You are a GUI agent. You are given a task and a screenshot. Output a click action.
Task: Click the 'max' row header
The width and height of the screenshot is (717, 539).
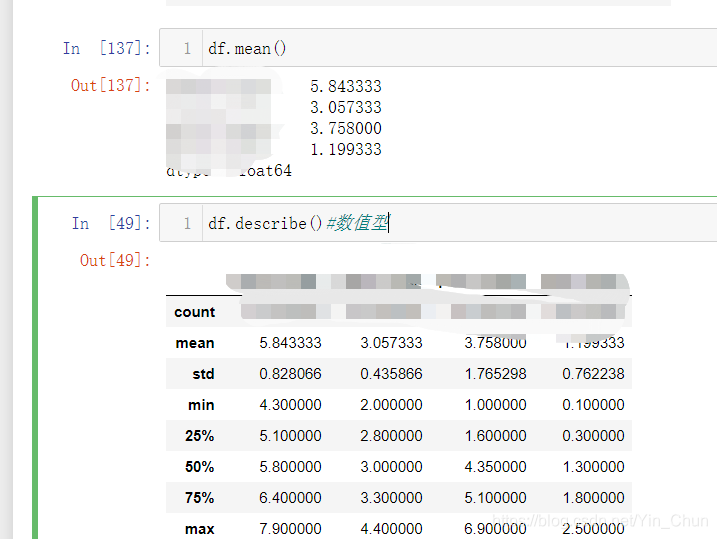[200, 529]
